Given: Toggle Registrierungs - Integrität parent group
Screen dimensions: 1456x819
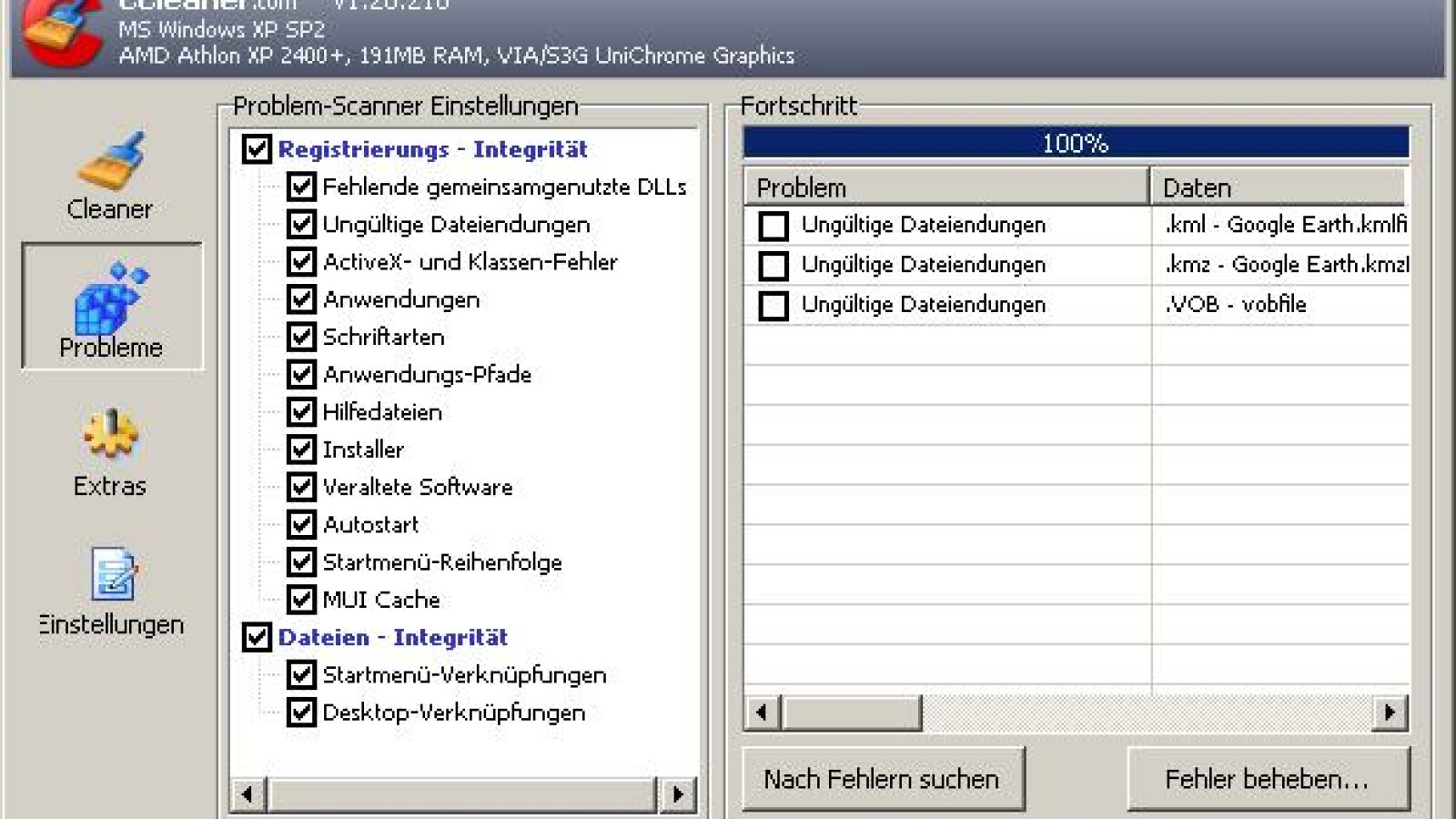Looking at the screenshot, I should tap(257, 149).
